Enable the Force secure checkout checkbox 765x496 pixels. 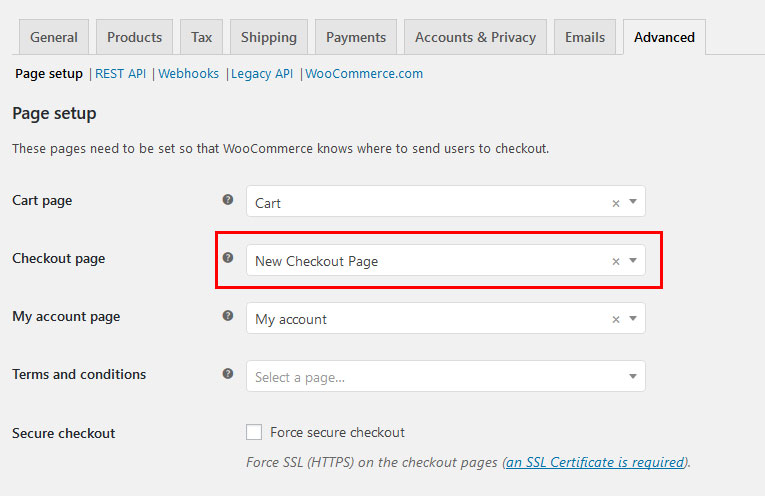coord(254,433)
